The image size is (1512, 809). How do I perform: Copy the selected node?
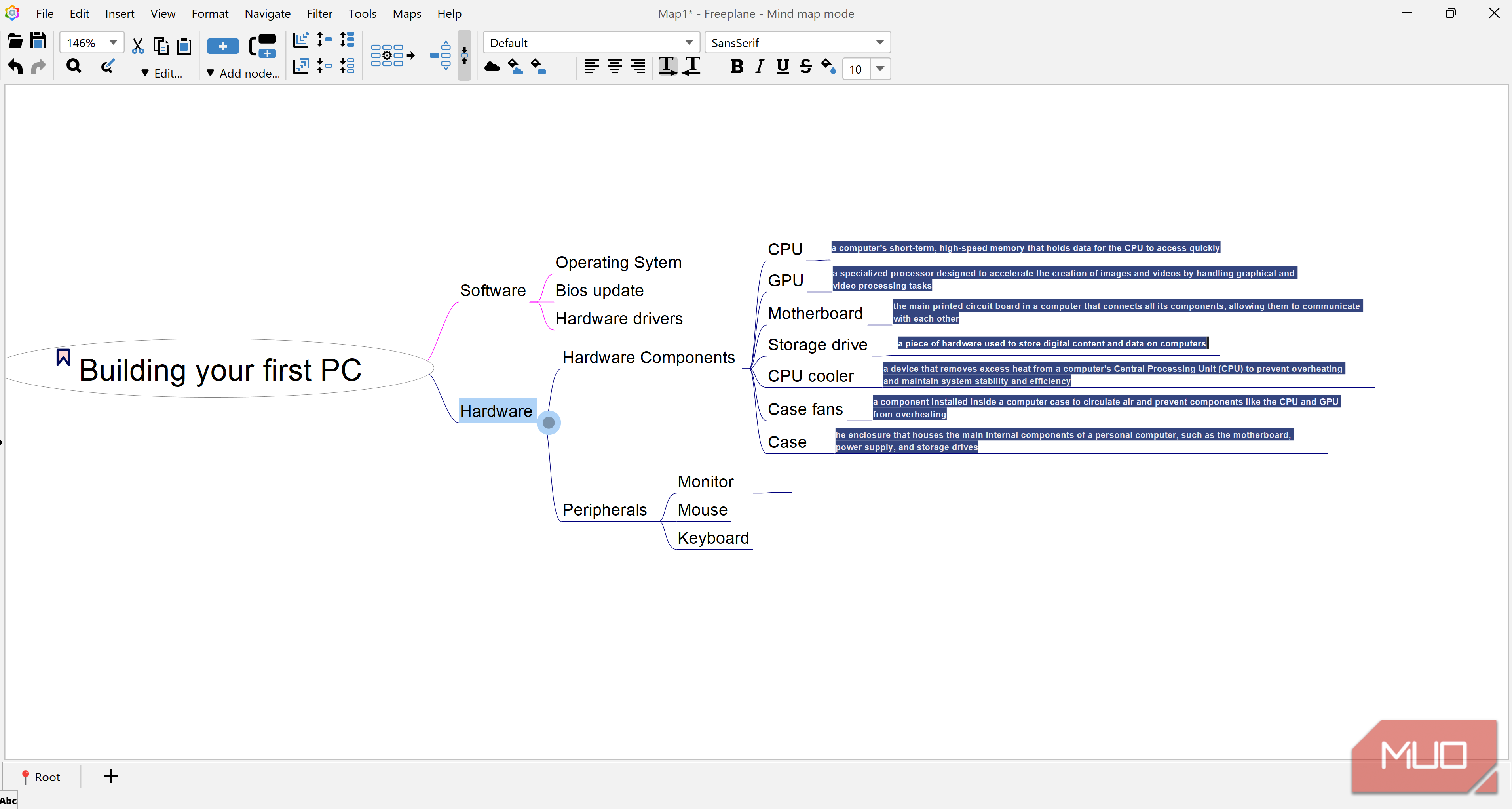(x=161, y=46)
